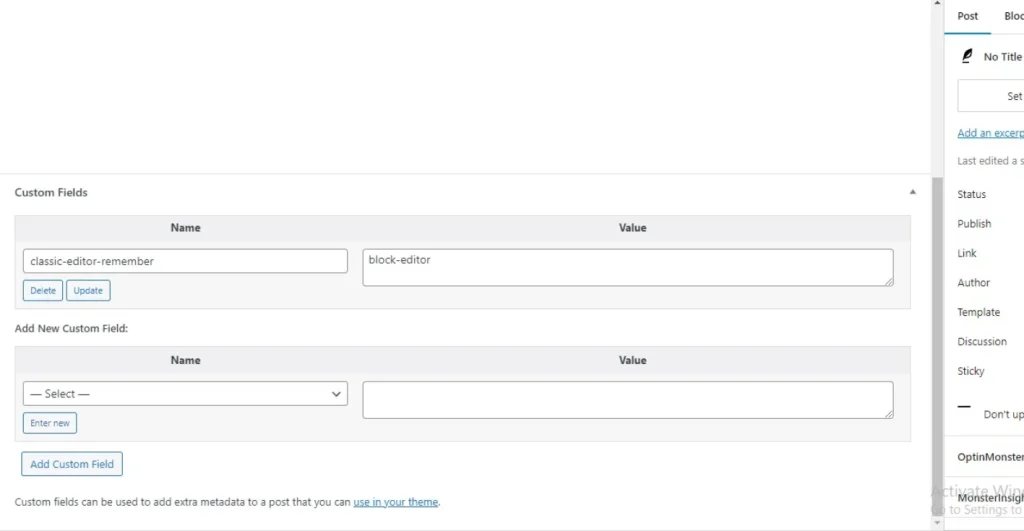Collapse the Custom Fields panel arrow
Viewport: 1024px width, 531px height.
coord(912,191)
